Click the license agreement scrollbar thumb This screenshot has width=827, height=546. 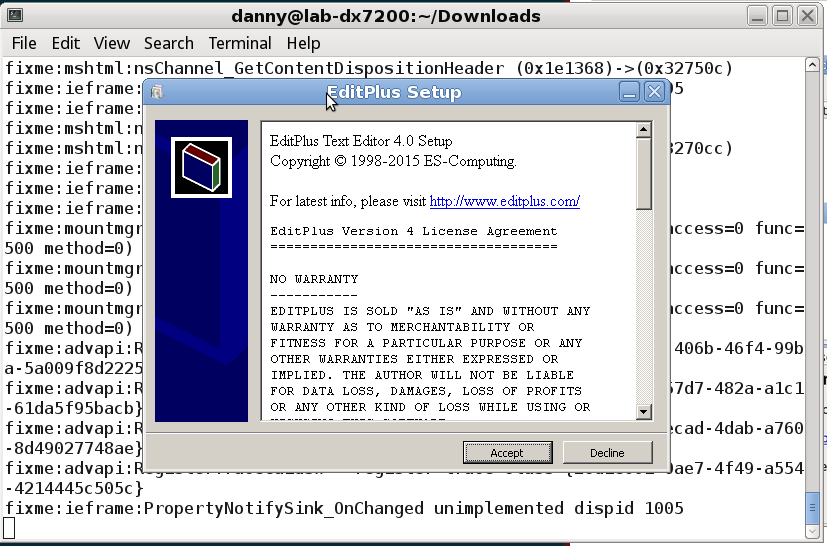click(x=643, y=172)
